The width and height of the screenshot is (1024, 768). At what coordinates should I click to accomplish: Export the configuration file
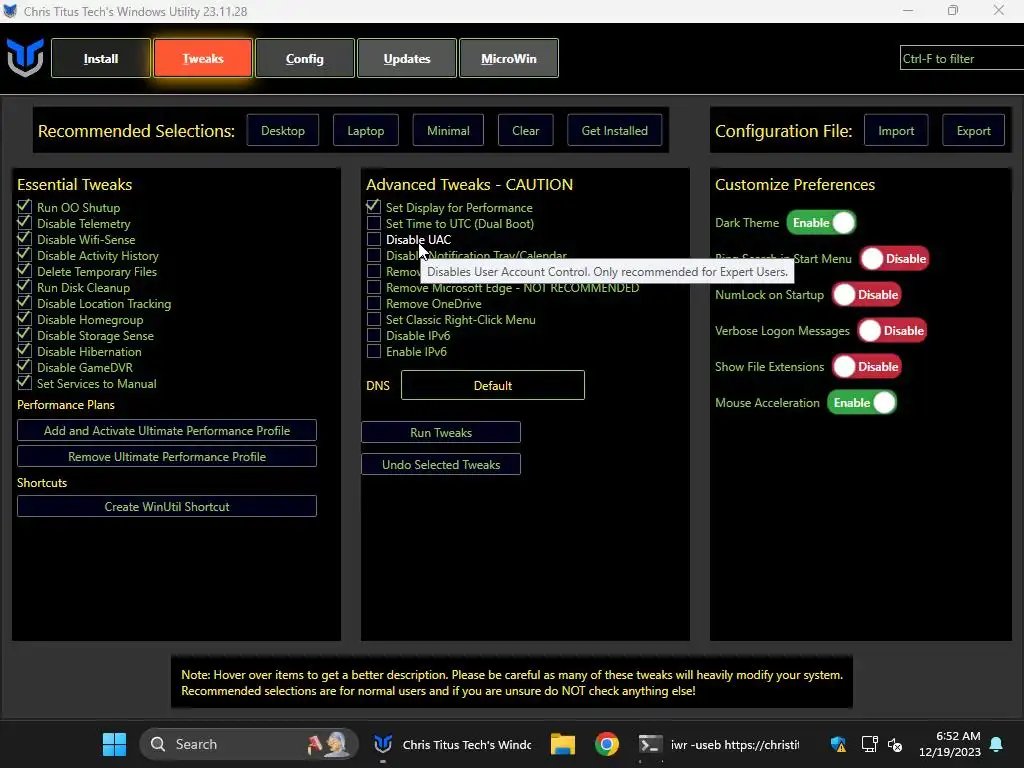973,131
